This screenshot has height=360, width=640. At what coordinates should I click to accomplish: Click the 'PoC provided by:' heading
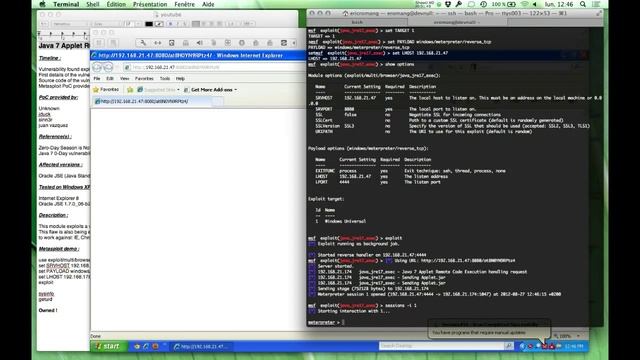(58, 98)
